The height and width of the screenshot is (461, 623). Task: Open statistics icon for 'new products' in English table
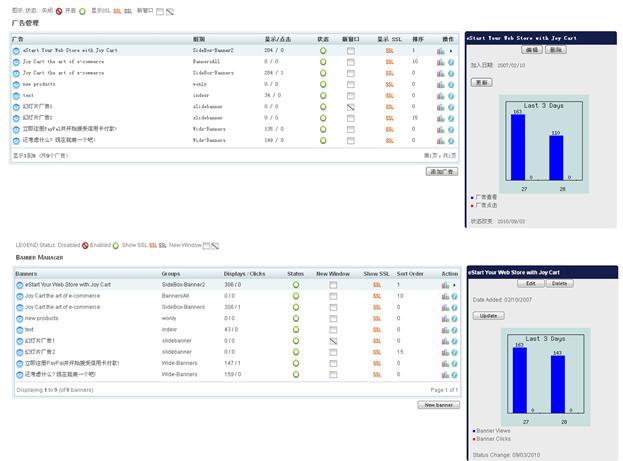pos(445,319)
